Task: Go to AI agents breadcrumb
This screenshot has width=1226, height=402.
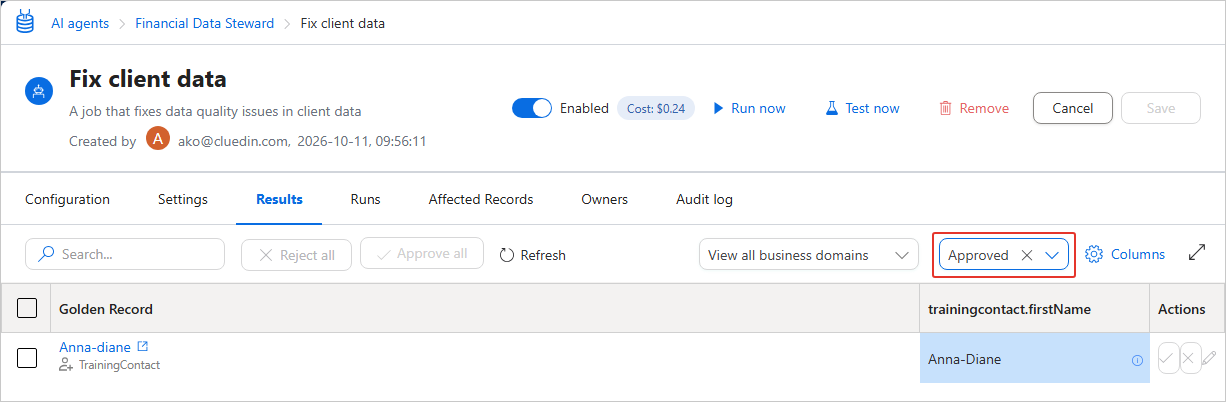Action: (x=80, y=23)
